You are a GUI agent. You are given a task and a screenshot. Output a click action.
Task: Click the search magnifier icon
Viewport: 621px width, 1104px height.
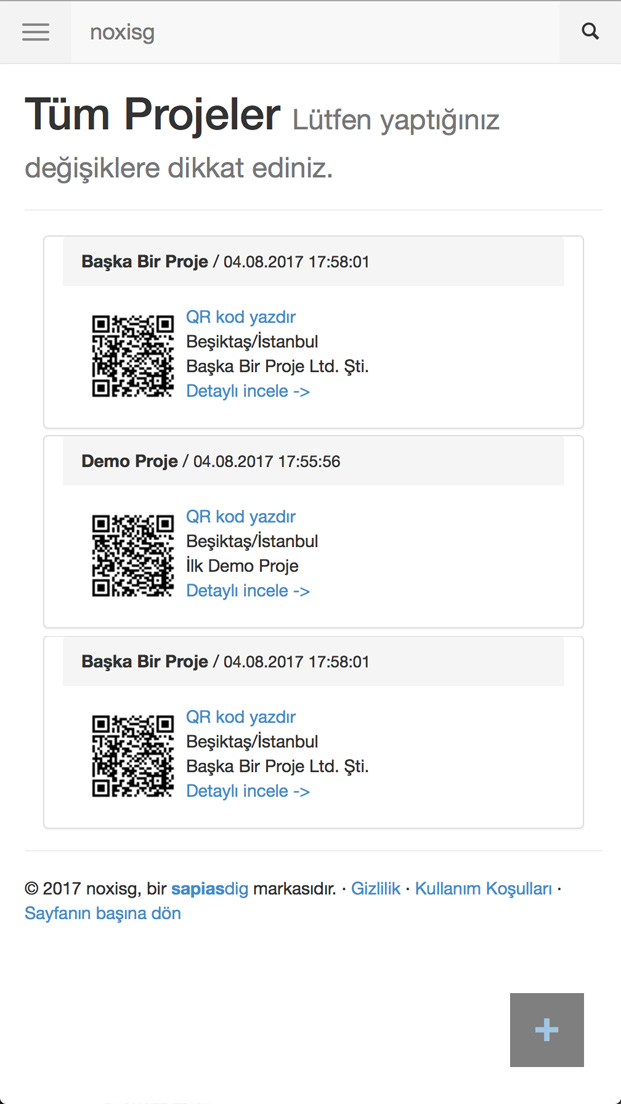pyautogui.click(x=590, y=32)
